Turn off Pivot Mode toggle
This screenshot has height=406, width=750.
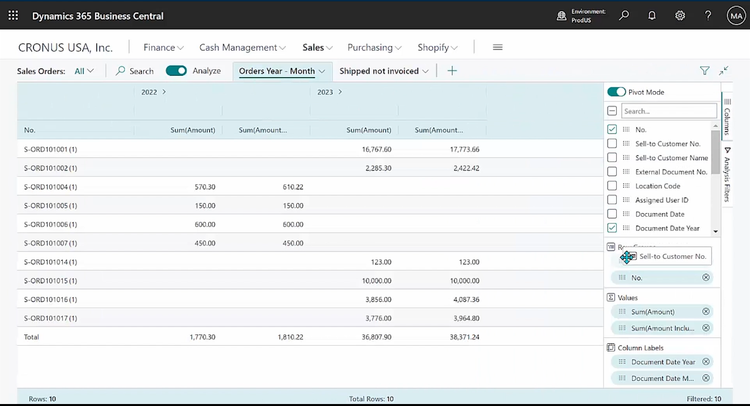[x=616, y=92]
